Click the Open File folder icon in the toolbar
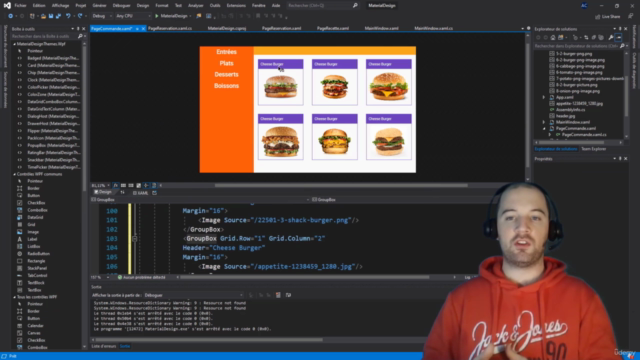The image size is (640, 360). [x=43, y=16]
